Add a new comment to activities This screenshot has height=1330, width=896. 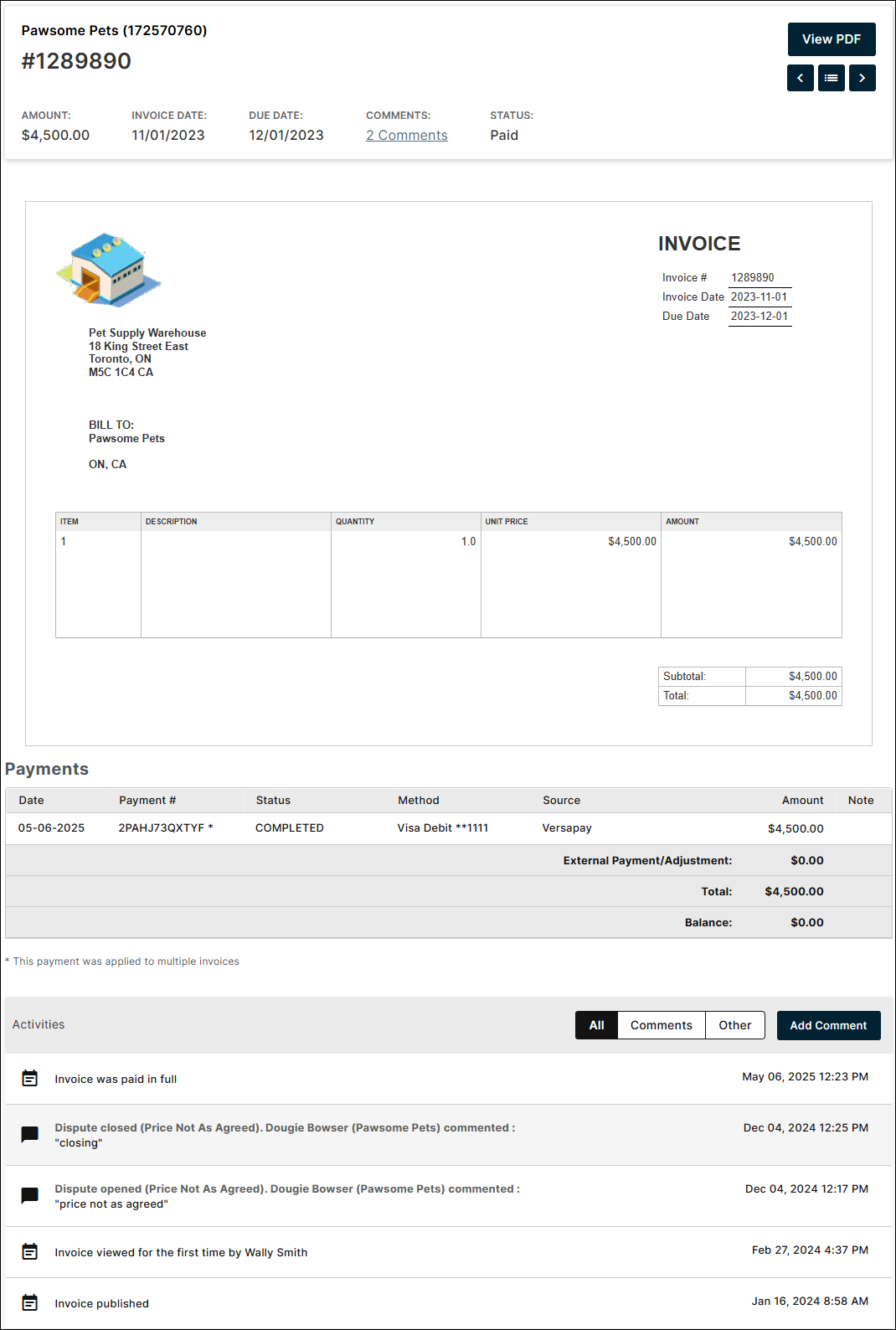pyautogui.click(x=828, y=1025)
